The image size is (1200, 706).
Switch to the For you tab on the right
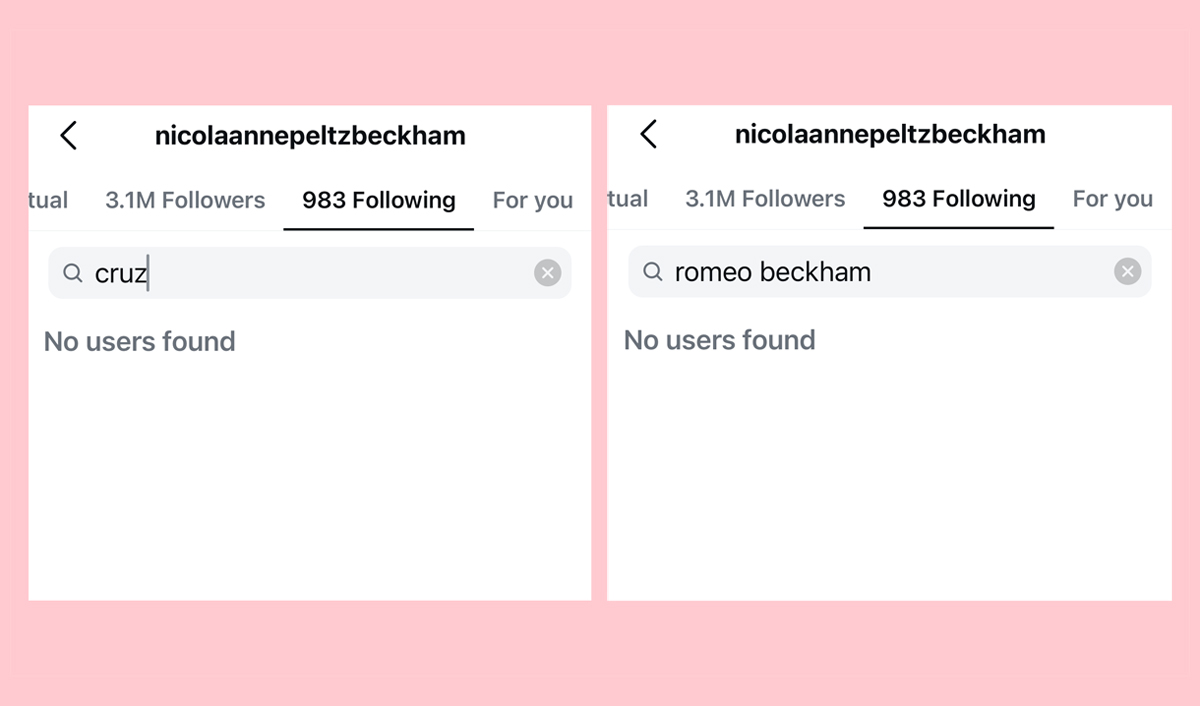pos(1112,199)
